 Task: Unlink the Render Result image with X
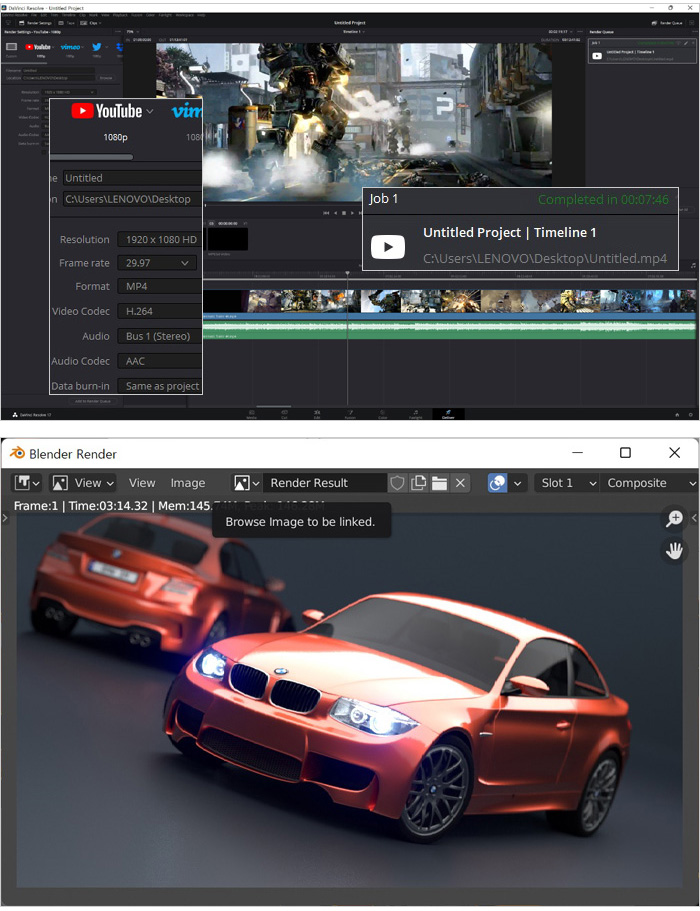pos(460,483)
